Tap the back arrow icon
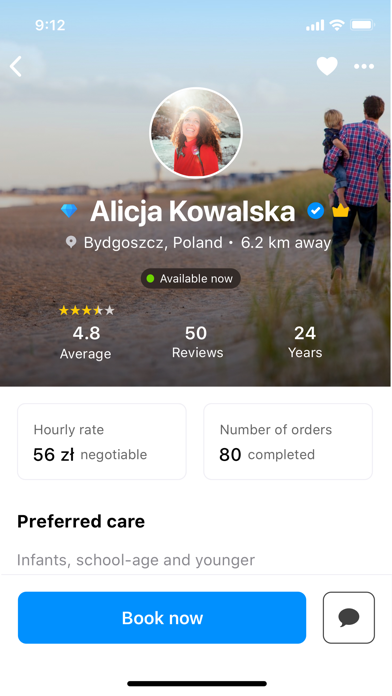The height and width of the screenshot is (696, 392). [16, 67]
